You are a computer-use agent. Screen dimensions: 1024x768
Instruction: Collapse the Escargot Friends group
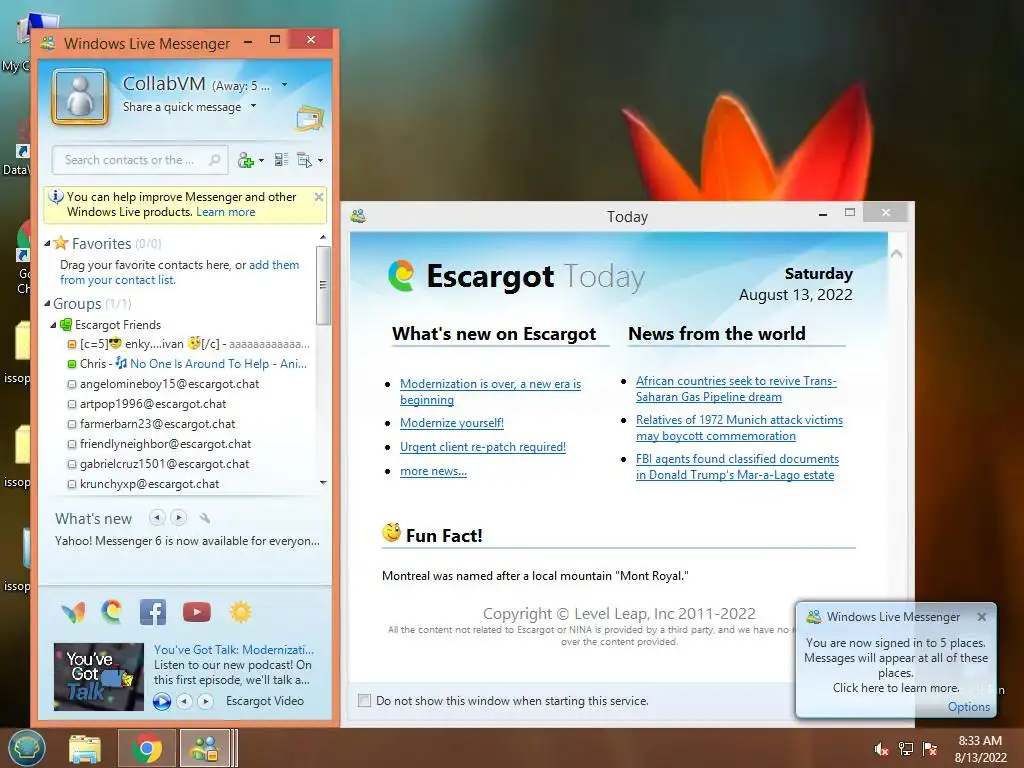click(54, 325)
